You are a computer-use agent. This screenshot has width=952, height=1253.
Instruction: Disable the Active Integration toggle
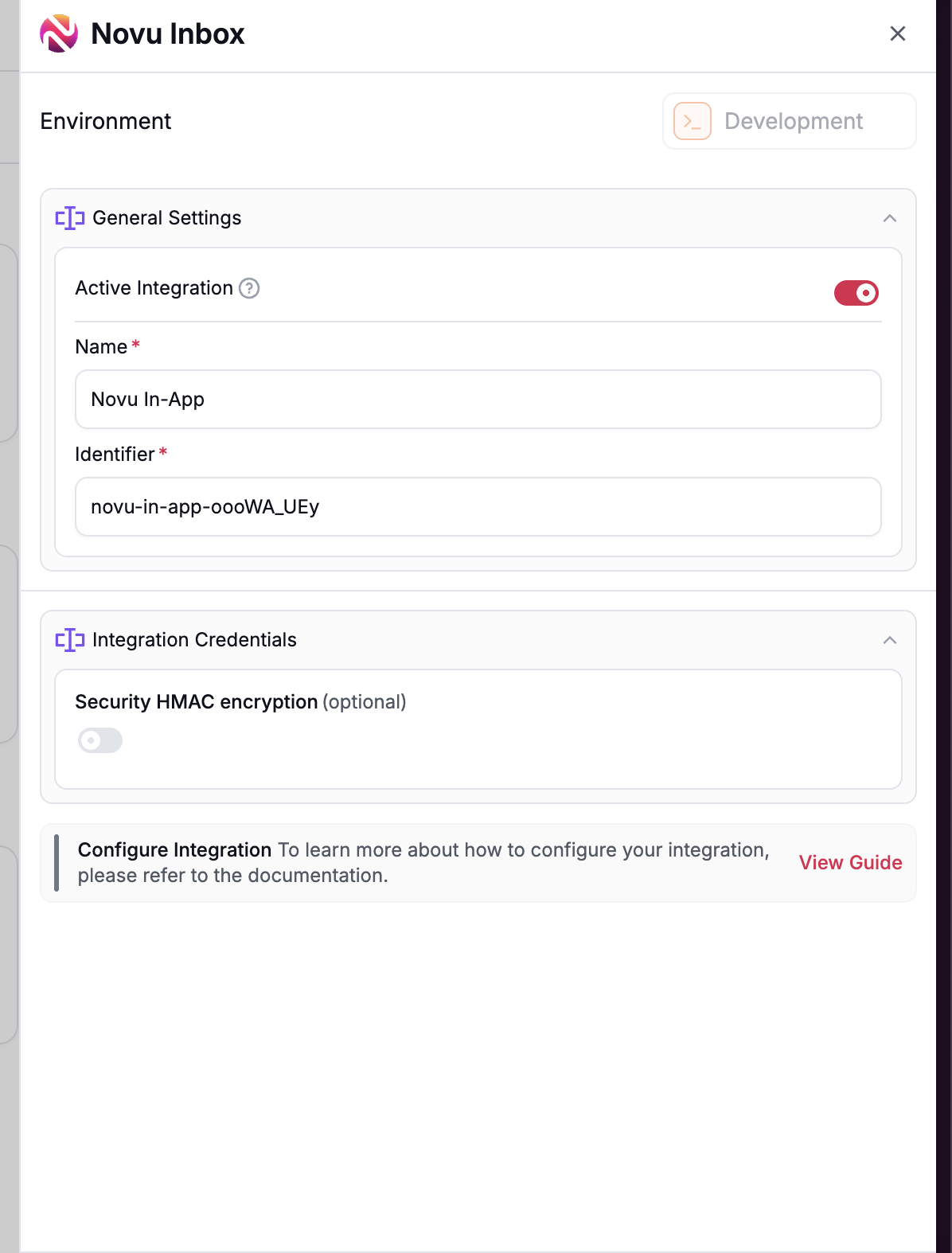856,293
